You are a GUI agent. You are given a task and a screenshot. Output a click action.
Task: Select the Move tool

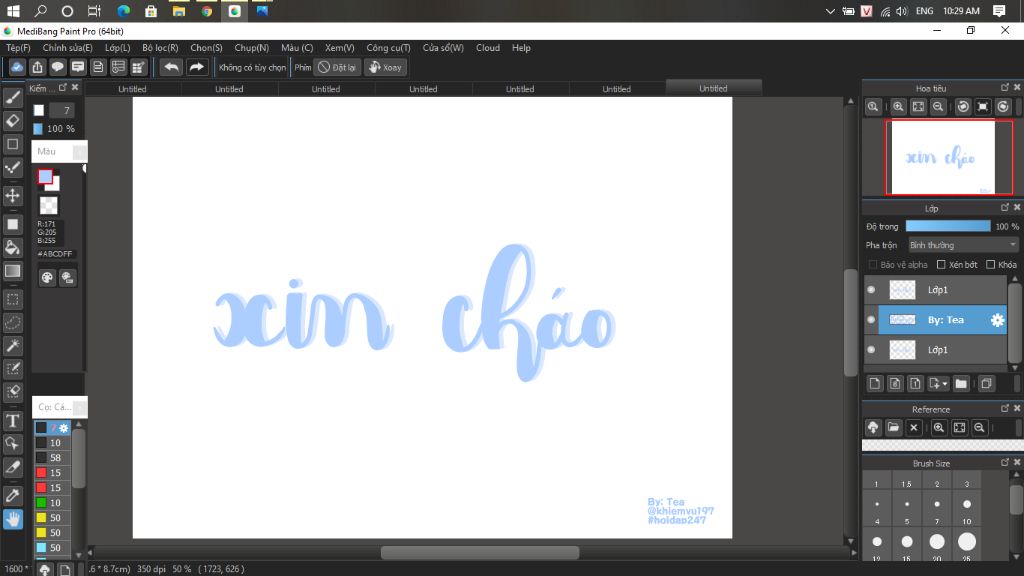point(12,196)
